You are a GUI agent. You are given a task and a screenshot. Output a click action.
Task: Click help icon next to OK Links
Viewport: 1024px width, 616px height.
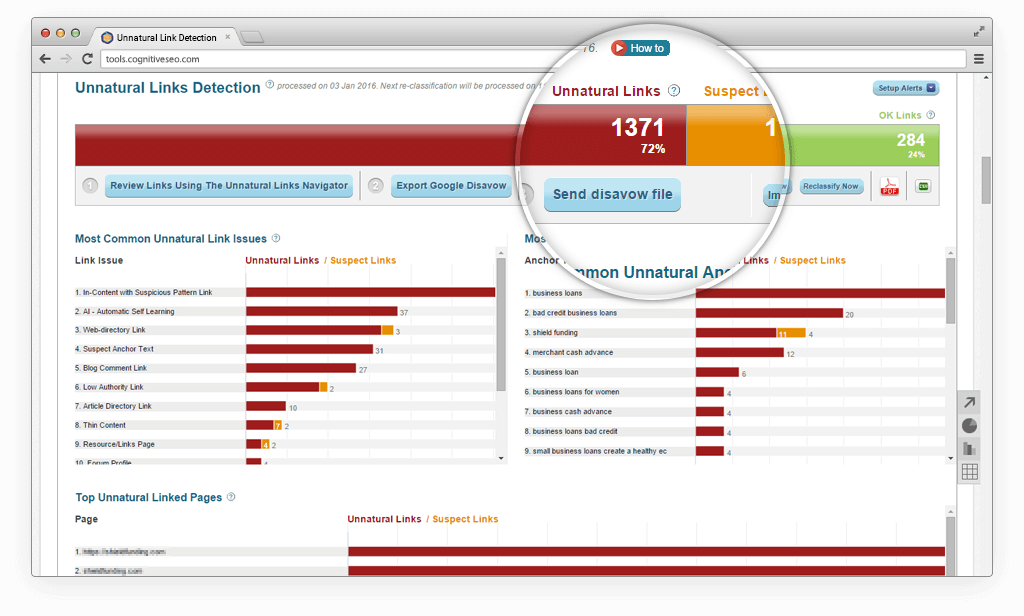[931, 115]
